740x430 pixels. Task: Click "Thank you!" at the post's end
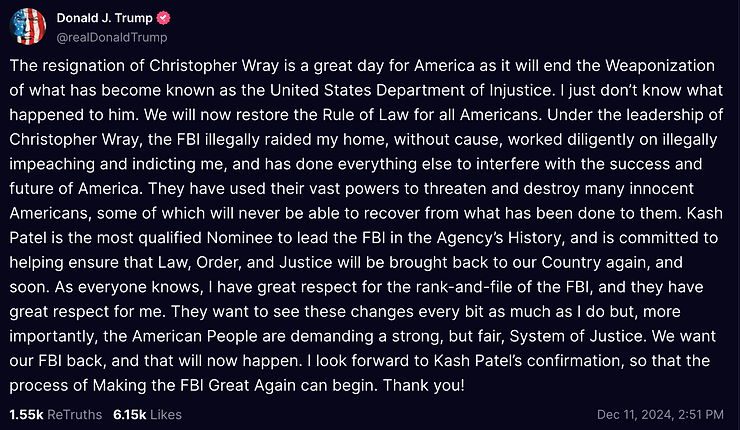point(423,385)
